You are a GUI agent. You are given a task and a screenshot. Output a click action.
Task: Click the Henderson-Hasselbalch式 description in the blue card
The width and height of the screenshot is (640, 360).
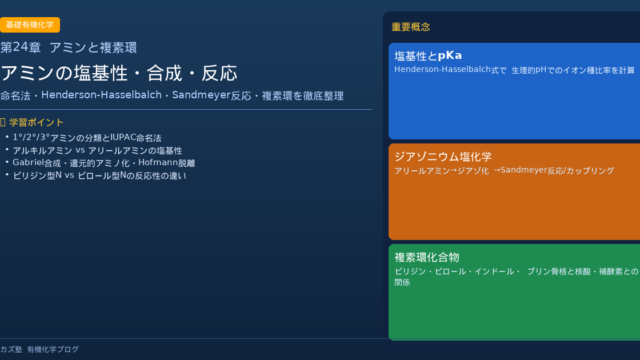[514, 70]
